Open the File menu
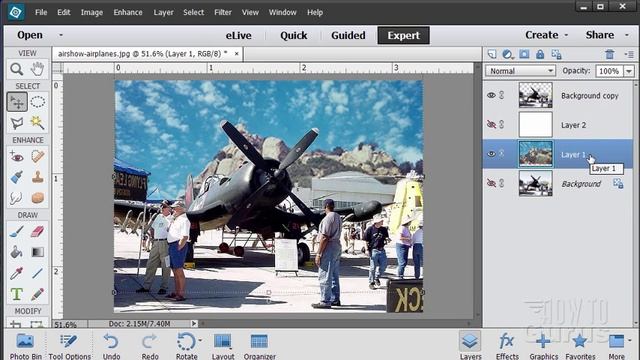This screenshot has width=640, height=360. click(x=41, y=12)
